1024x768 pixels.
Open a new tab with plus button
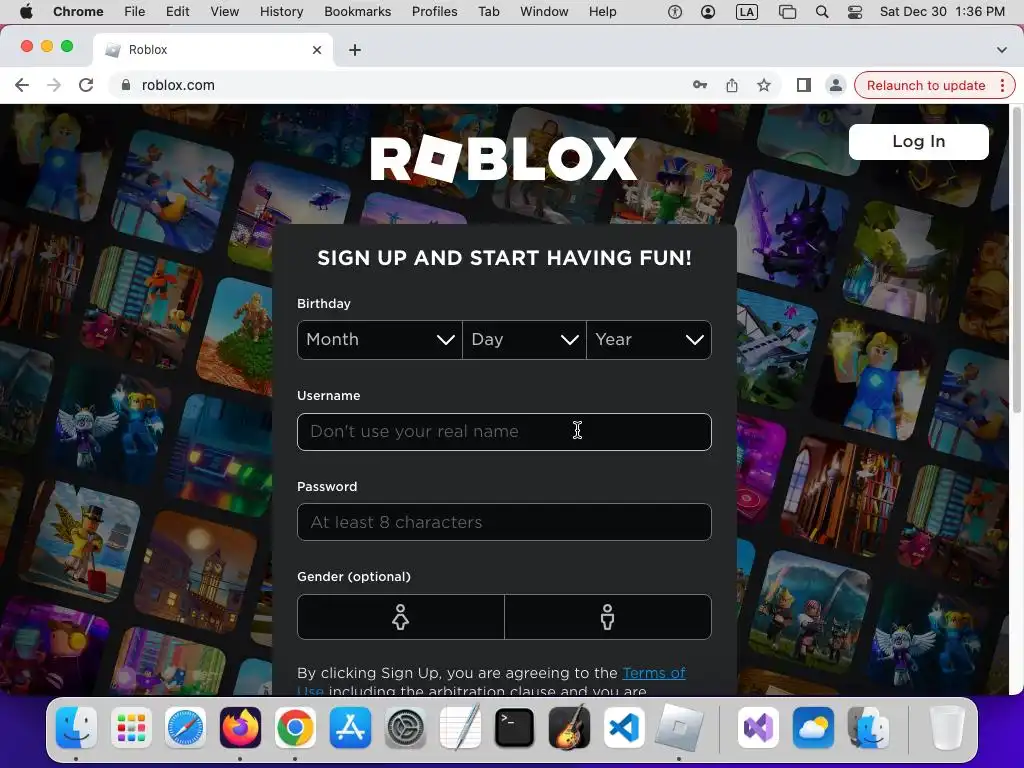[355, 50]
